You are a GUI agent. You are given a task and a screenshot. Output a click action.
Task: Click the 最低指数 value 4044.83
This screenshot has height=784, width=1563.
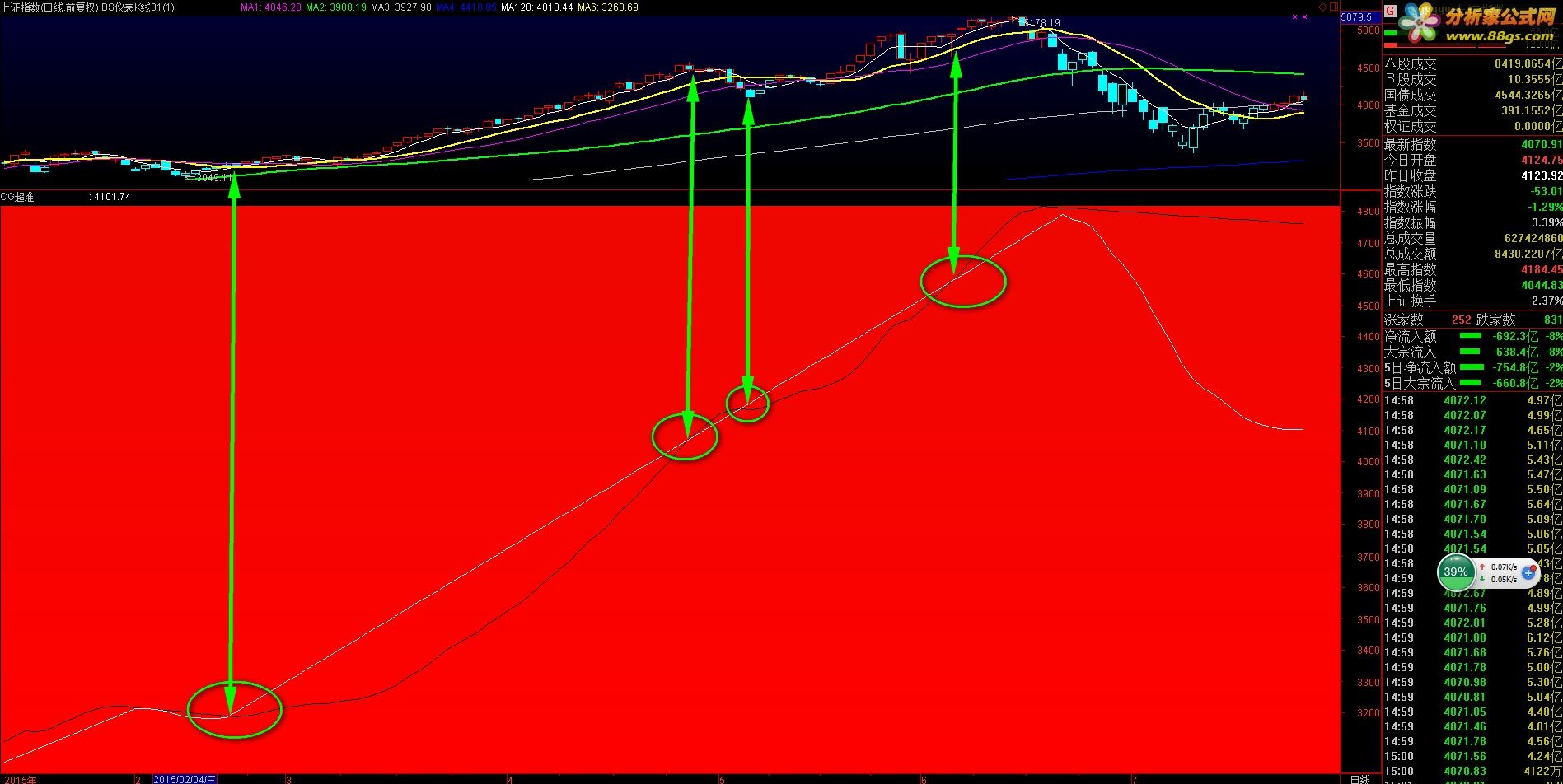tap(1542, 285)
